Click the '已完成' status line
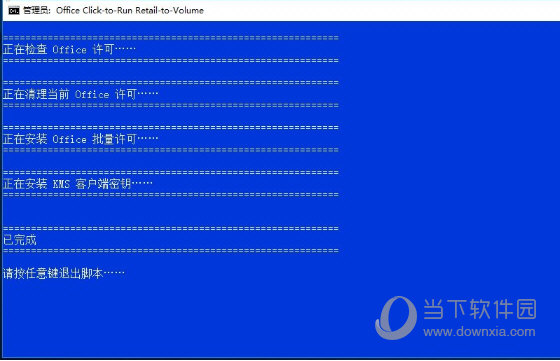This screenshot has width=560, height=361. pyautogui.click(x=20, y=240)
